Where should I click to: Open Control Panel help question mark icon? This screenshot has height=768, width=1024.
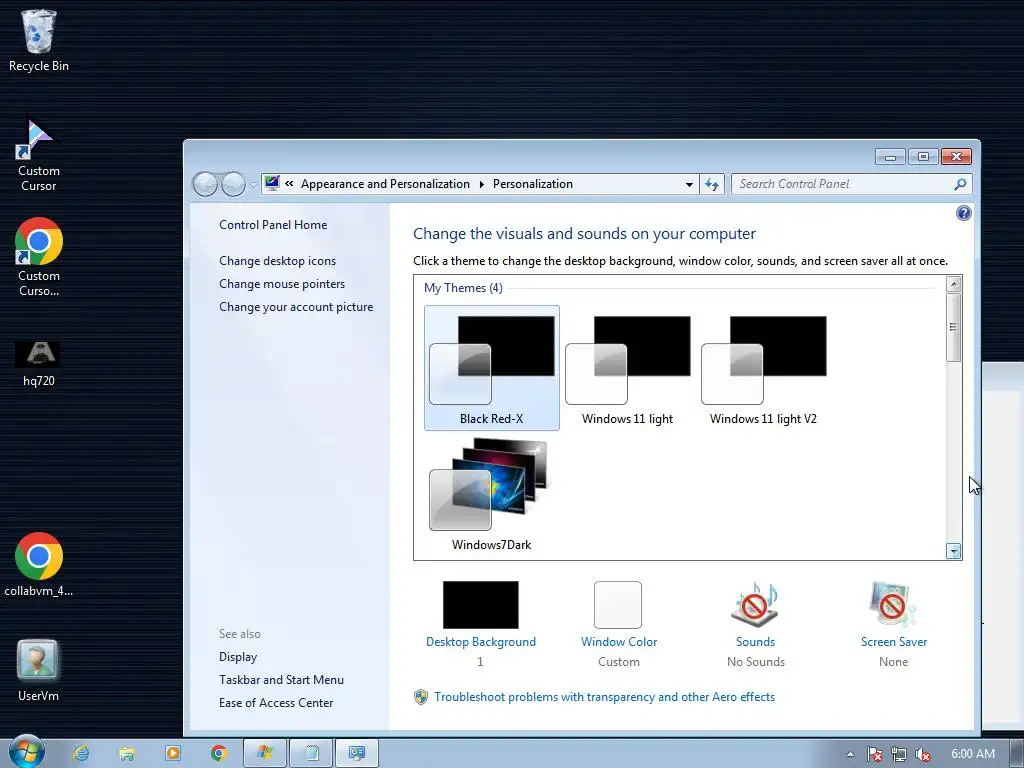[963, 213]
